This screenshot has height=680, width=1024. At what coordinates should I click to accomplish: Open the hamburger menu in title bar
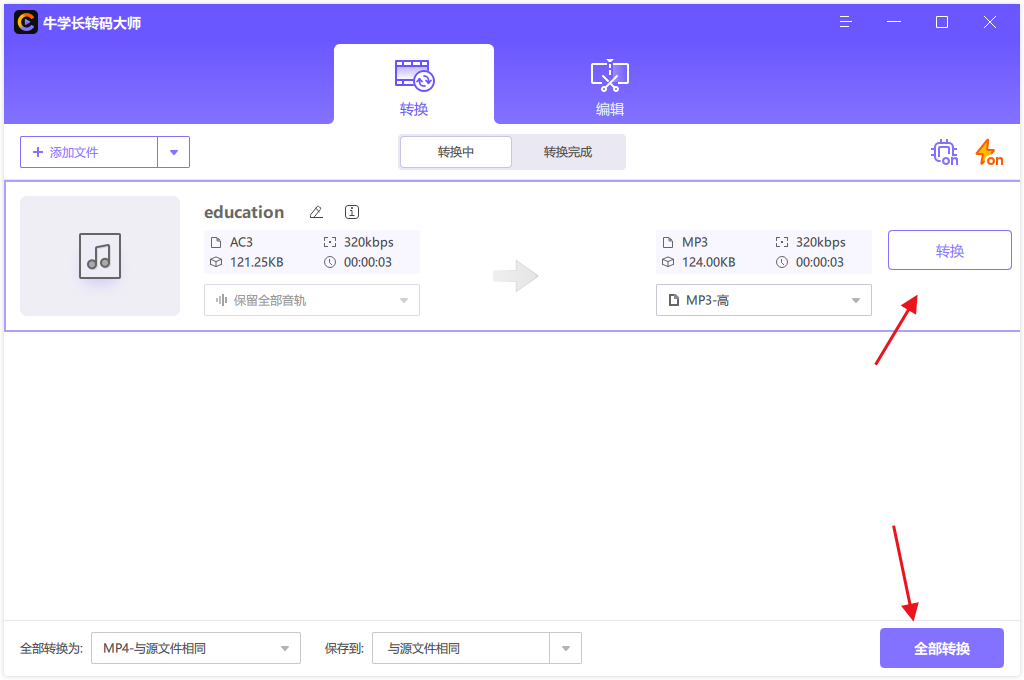pyautogui.click(x=846, y=22)
